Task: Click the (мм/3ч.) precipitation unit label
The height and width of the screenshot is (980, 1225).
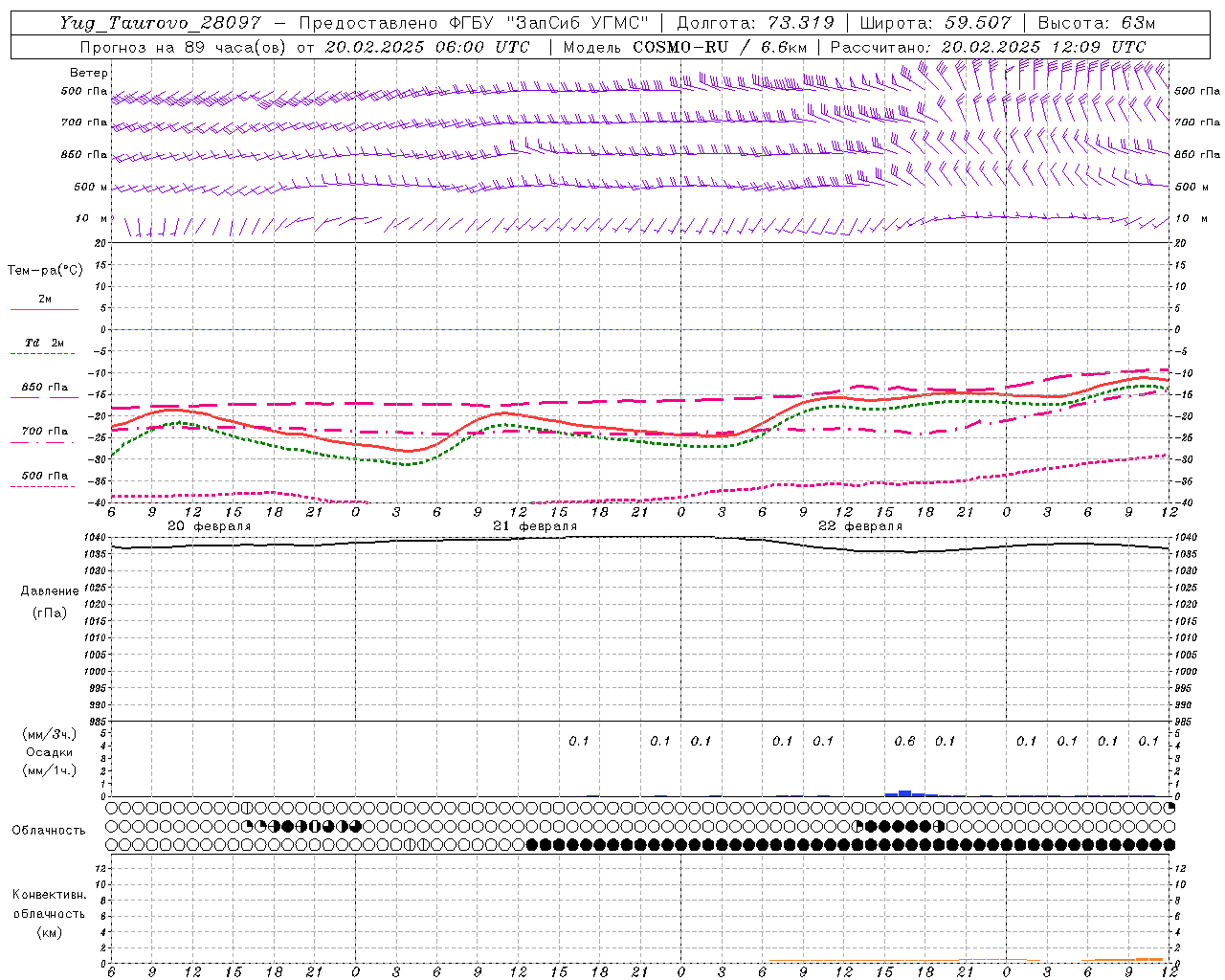Action: [50, 734]
